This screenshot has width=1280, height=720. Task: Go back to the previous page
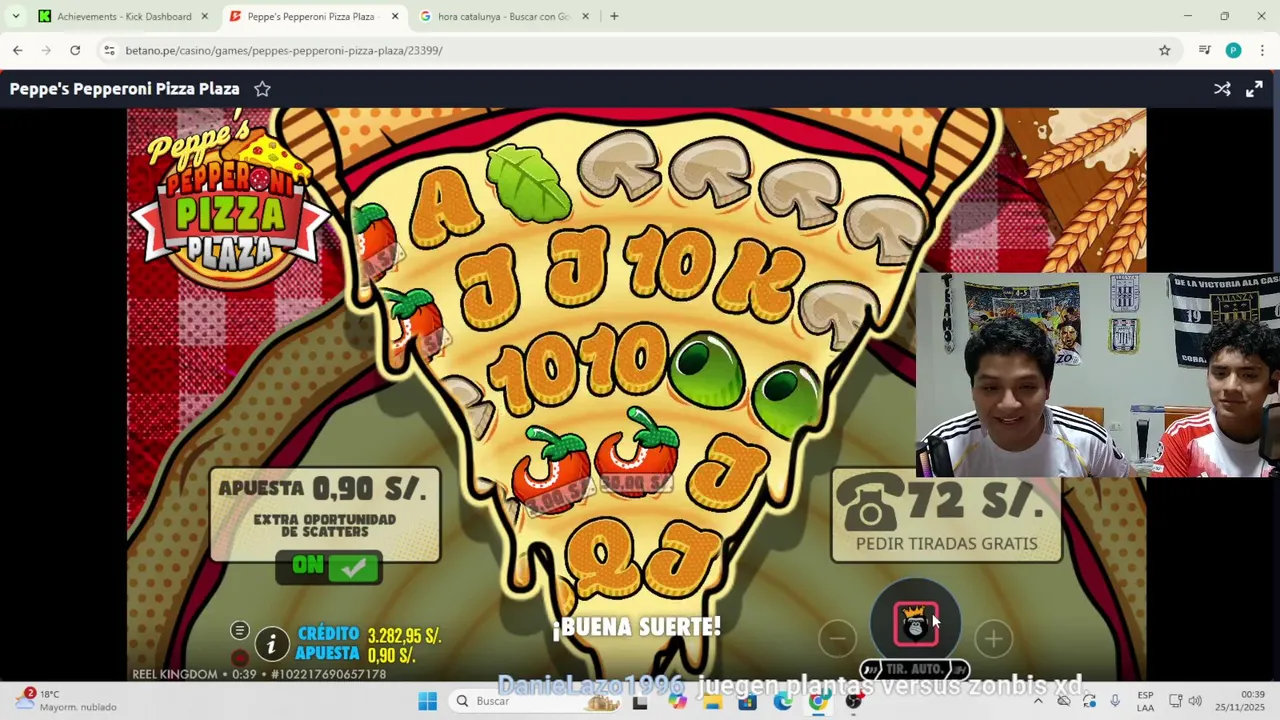click(18, 50)
